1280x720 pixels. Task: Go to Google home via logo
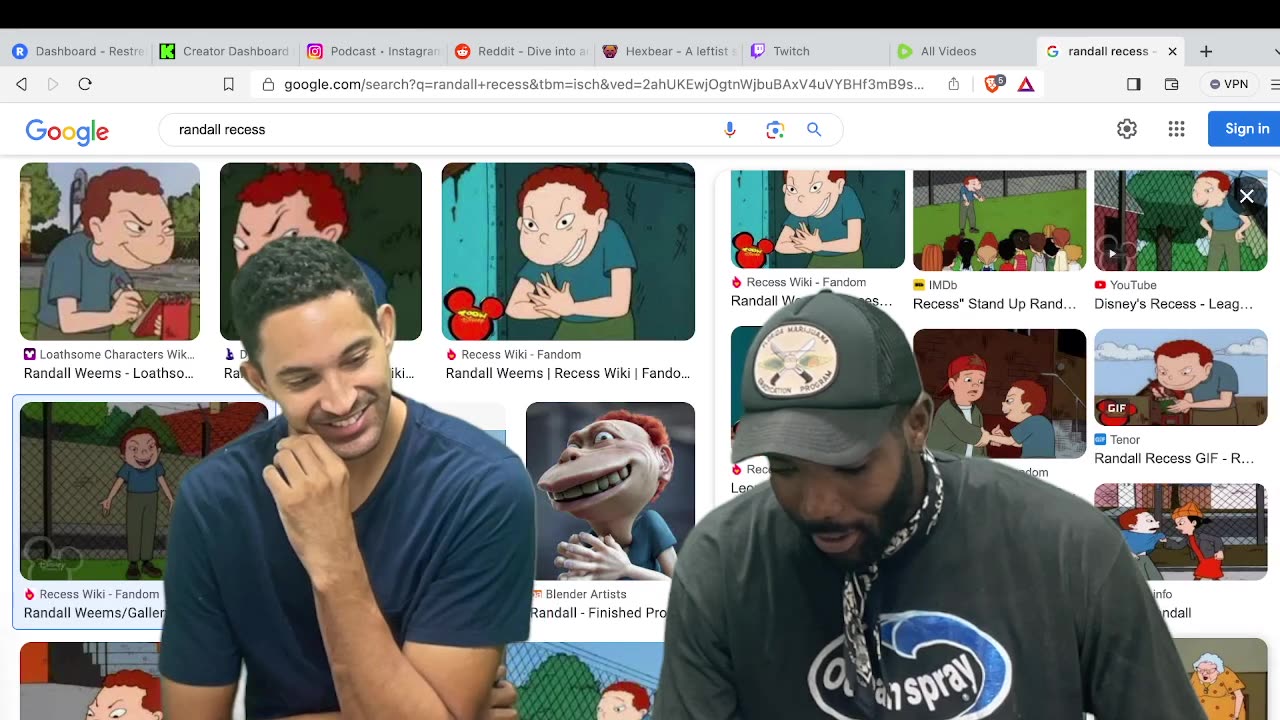click(x=67, y=131)
